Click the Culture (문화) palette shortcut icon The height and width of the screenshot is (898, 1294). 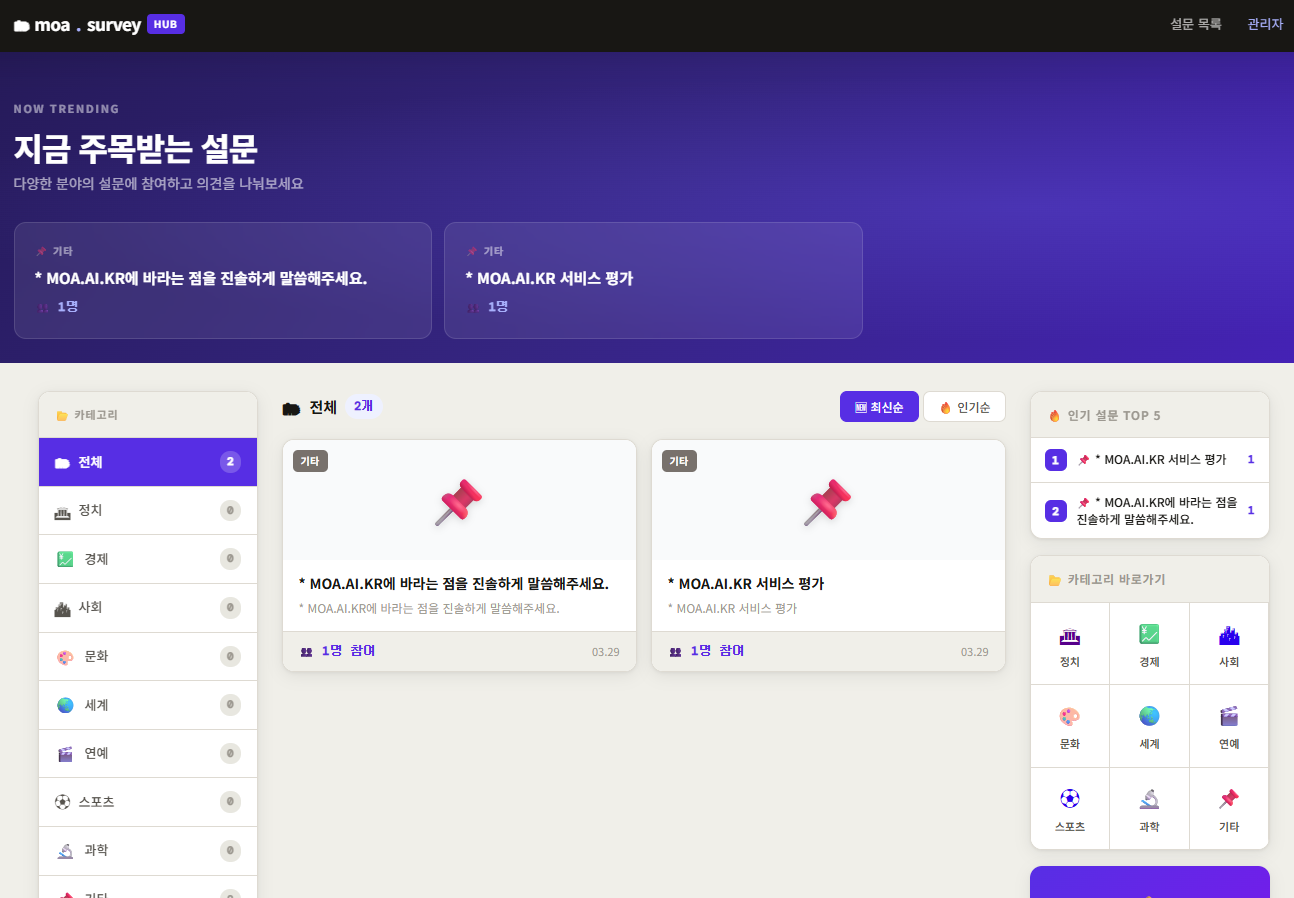pyautogui.click(x=1069, y=717)
